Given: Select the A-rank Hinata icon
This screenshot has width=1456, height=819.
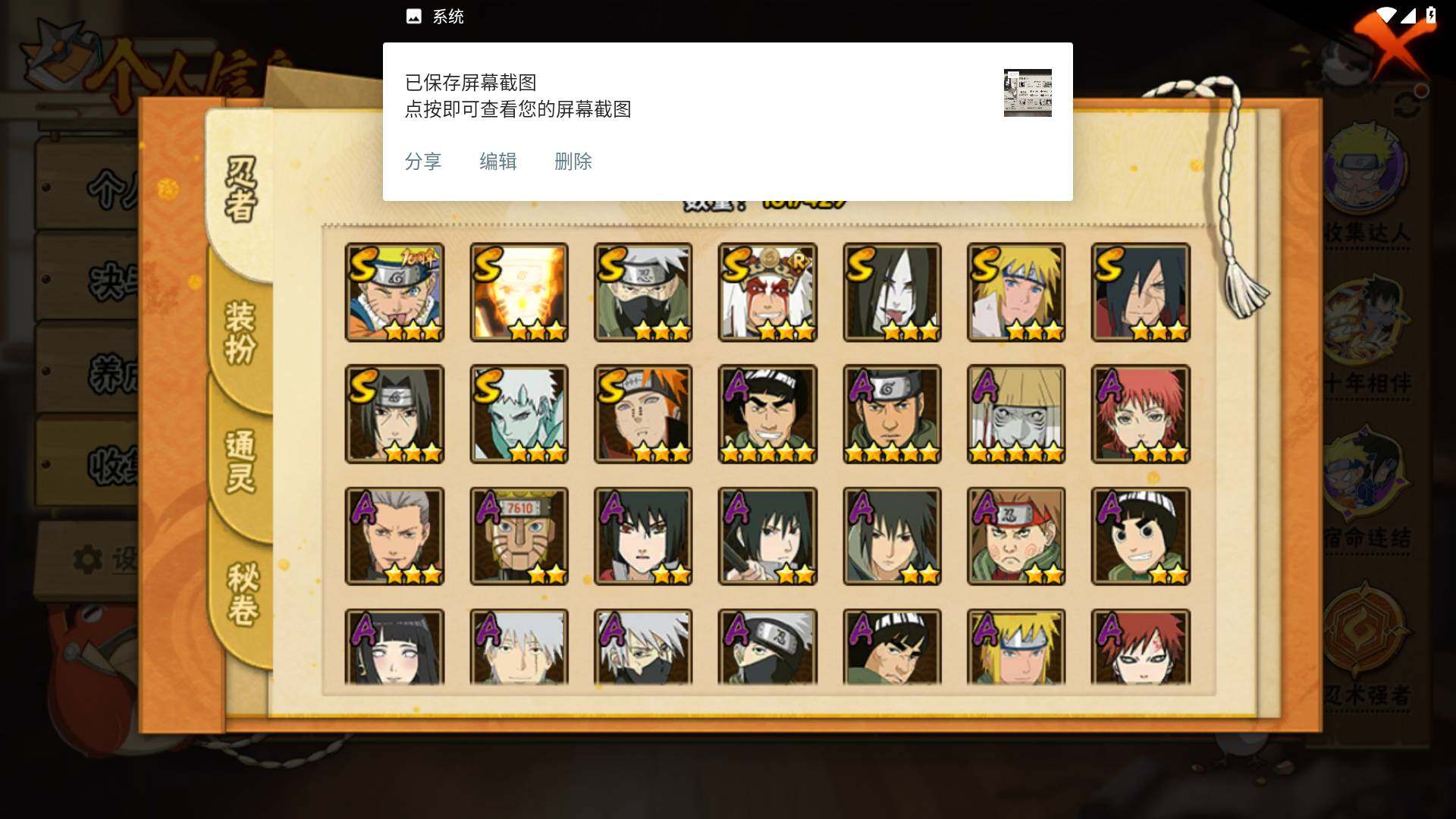Looking at the screenshot, I should click(x=394, y=647).
